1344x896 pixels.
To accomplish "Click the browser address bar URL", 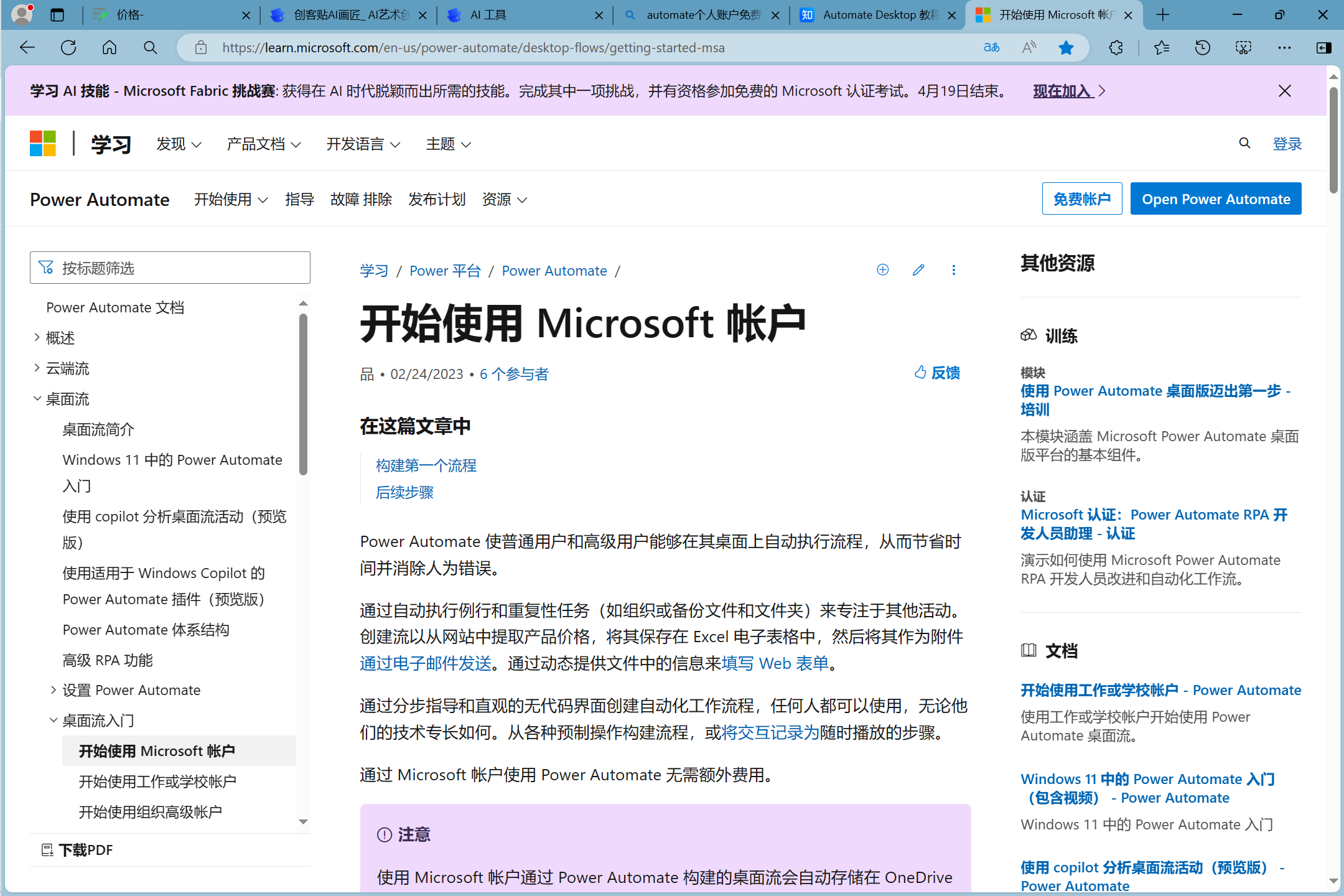I will tap(474, 48).
